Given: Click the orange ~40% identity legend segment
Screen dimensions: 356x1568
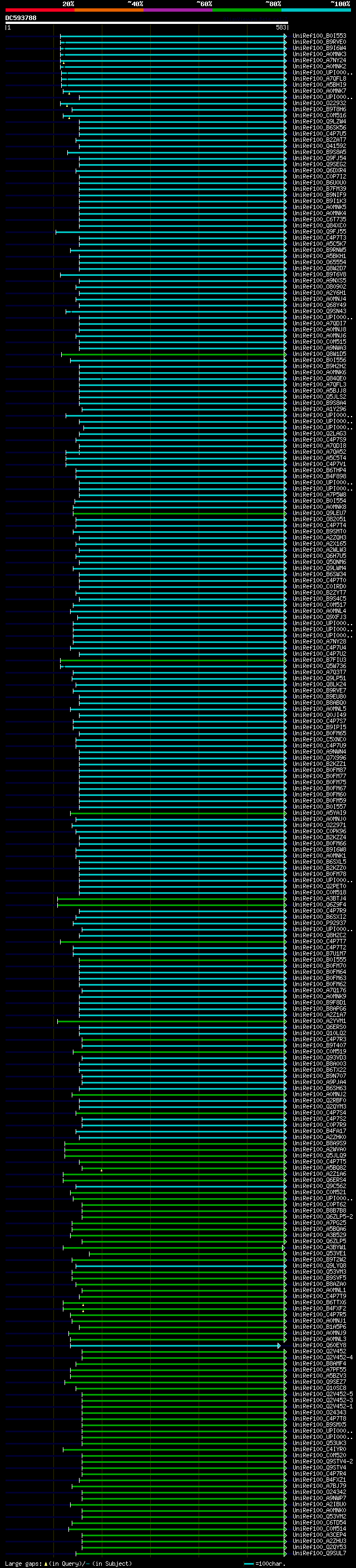Looking at the screenshot, I should [x=109, y=10].
